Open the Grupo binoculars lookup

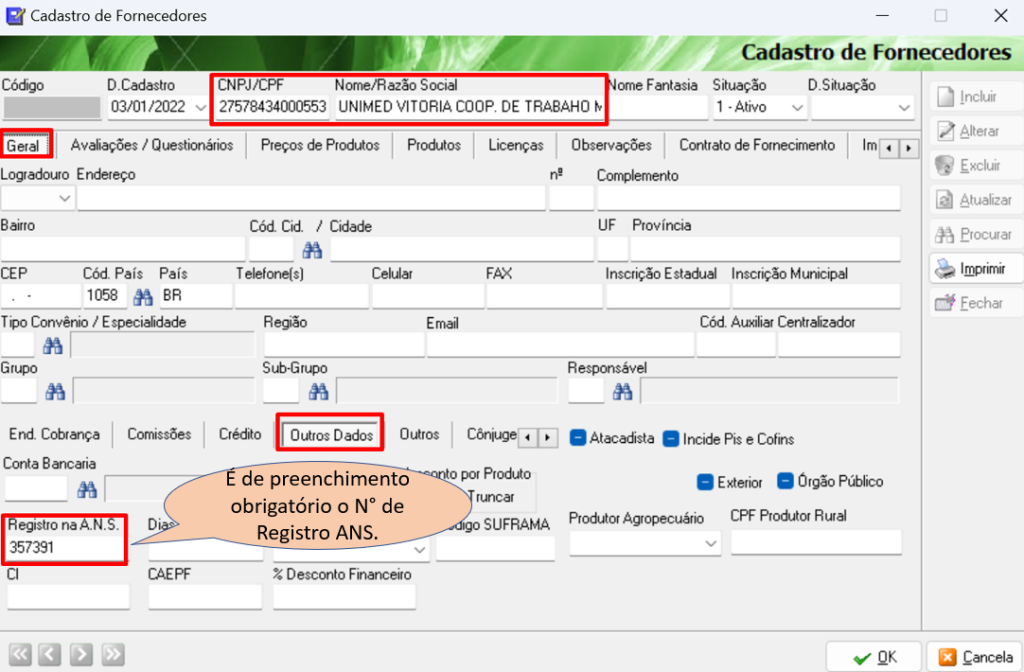(x=55, y=391)
